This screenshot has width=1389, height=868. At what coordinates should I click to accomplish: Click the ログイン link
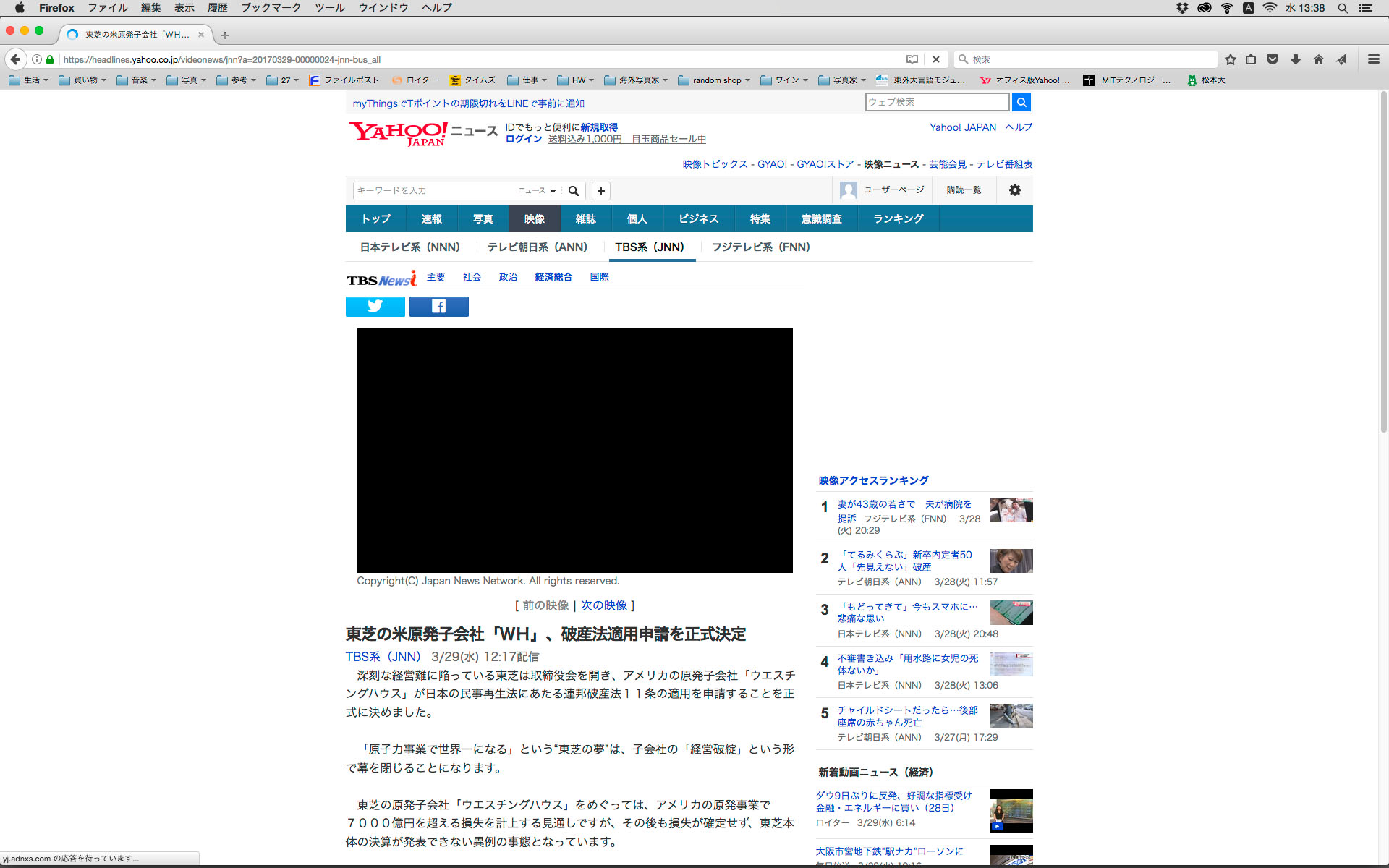(523, 139)
